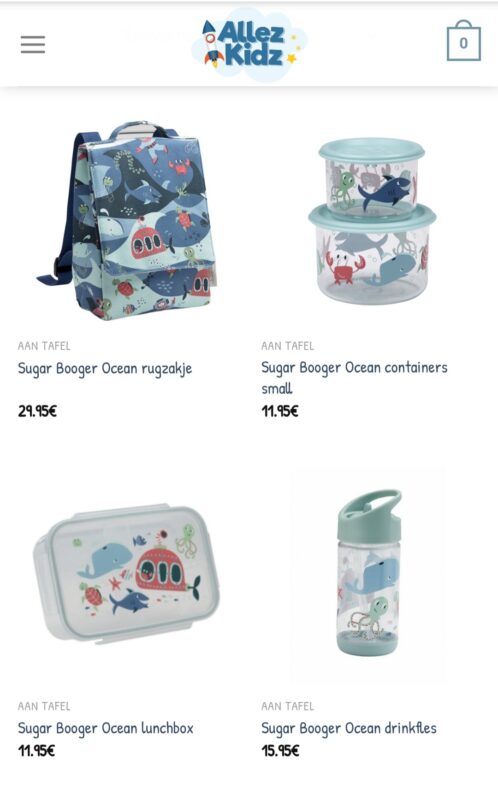498x800 pixels.
Task: Select Aan Tafel category above containers
Action: coord(288,346)
